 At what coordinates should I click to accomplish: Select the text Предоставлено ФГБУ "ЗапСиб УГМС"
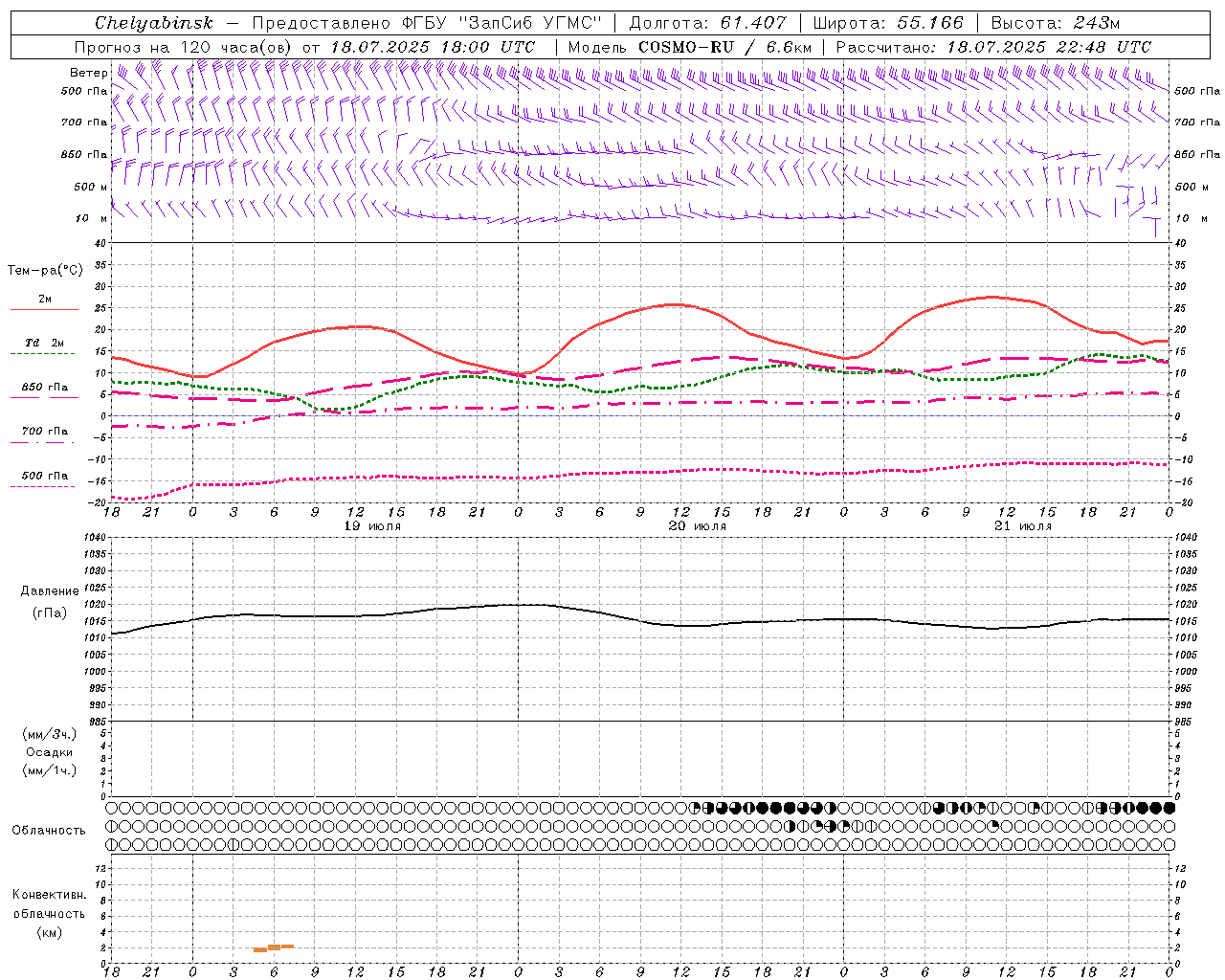[x=428, y=23]
